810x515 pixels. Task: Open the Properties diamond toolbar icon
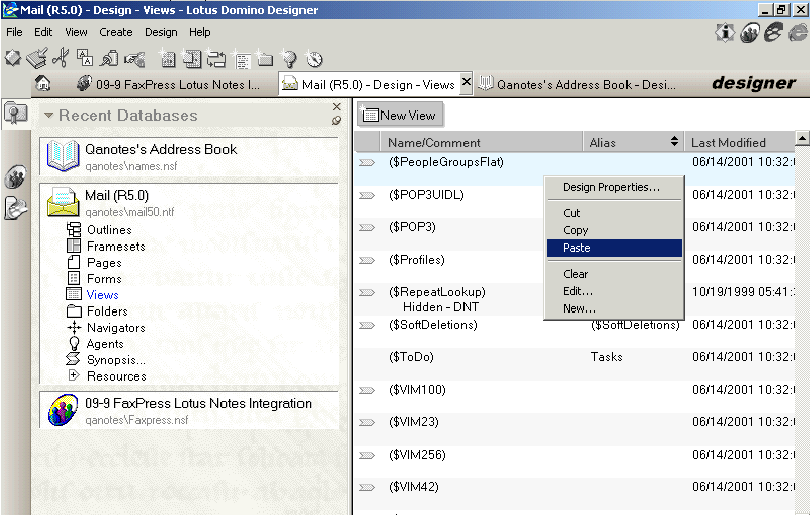(x=13, y=58)
